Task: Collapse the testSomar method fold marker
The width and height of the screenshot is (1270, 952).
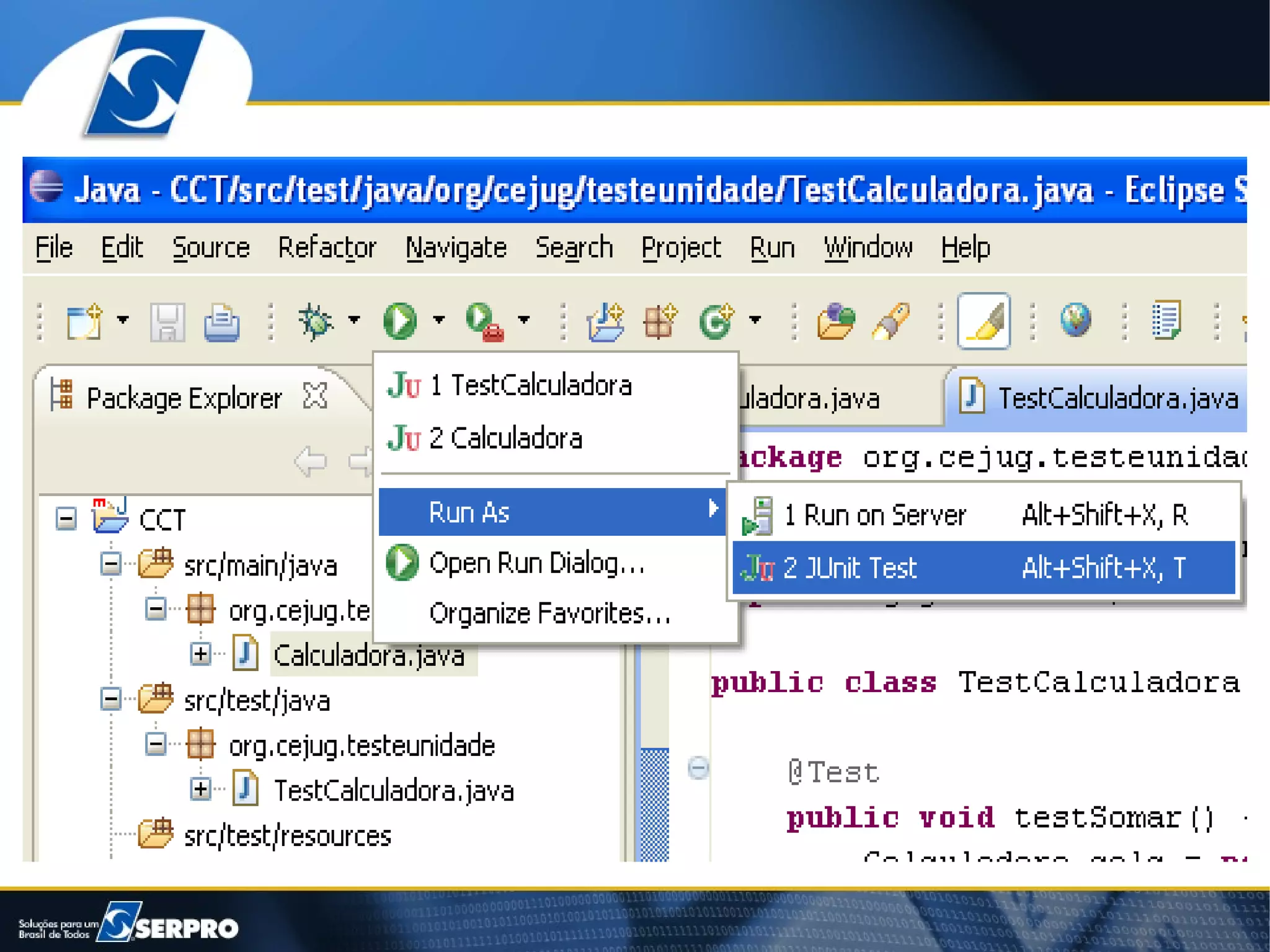Action: (698, 768)
